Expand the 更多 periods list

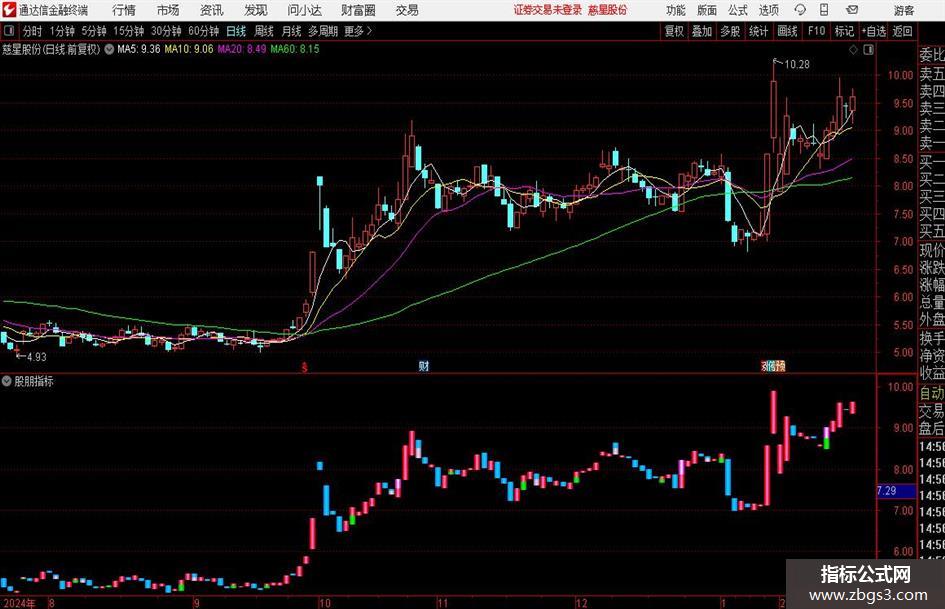(358, 31)
